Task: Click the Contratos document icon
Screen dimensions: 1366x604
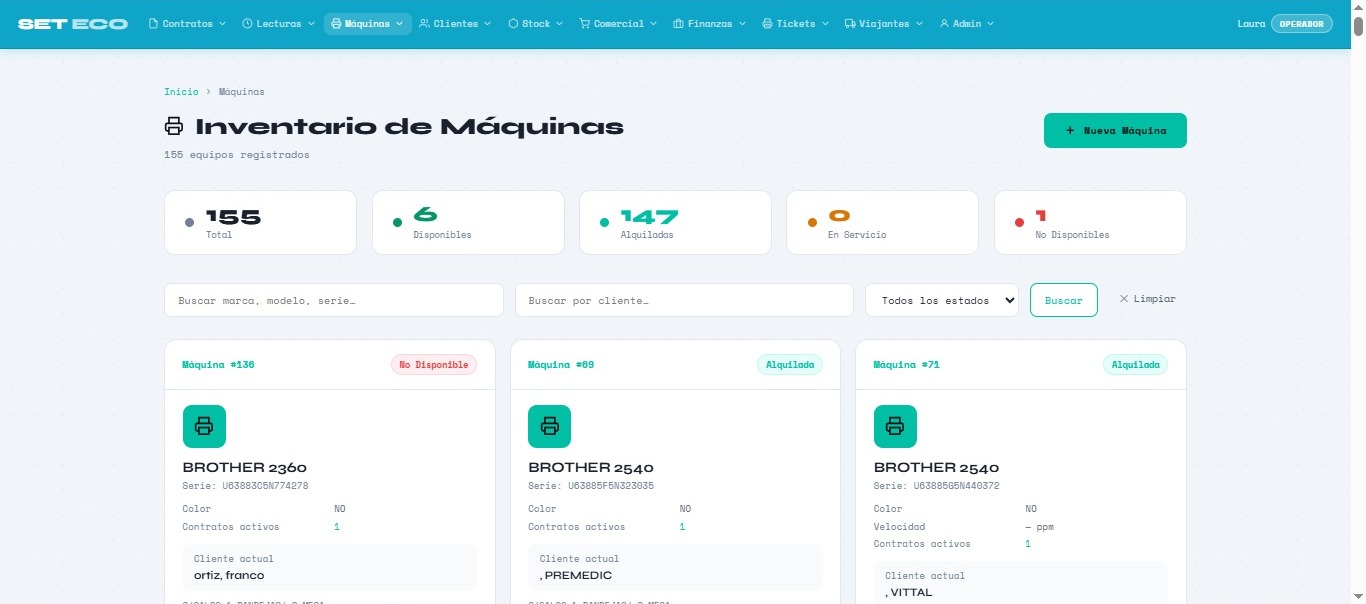Action: tap(153, 23)
